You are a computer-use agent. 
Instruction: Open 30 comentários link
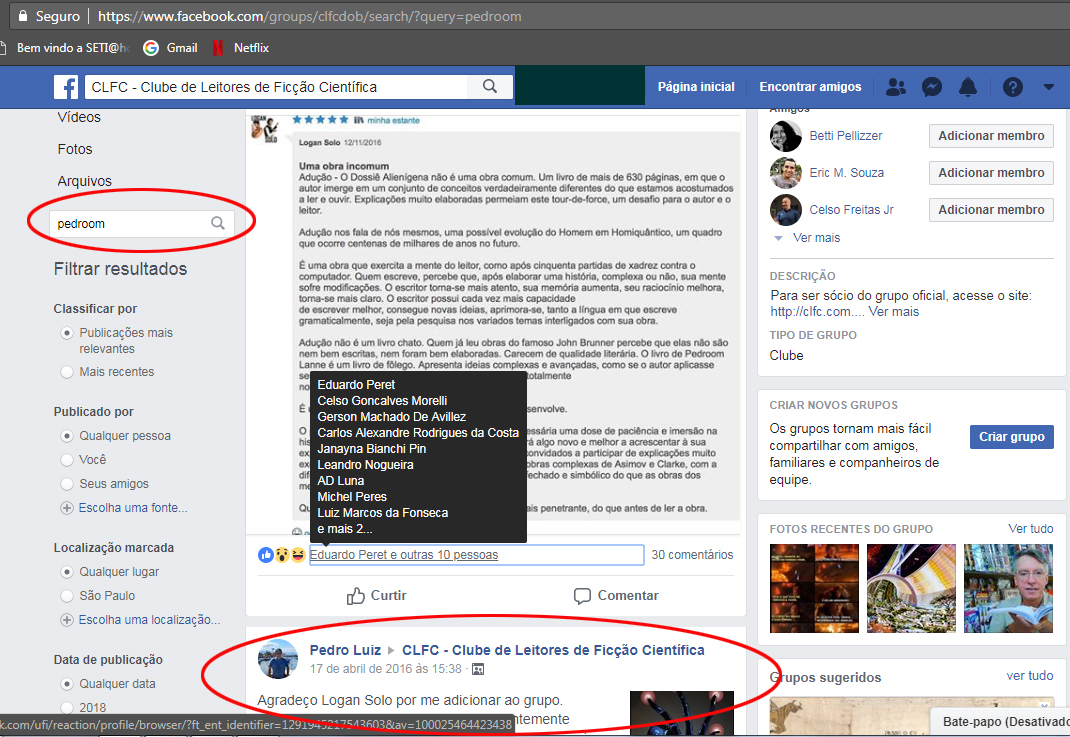click(692, 555)
